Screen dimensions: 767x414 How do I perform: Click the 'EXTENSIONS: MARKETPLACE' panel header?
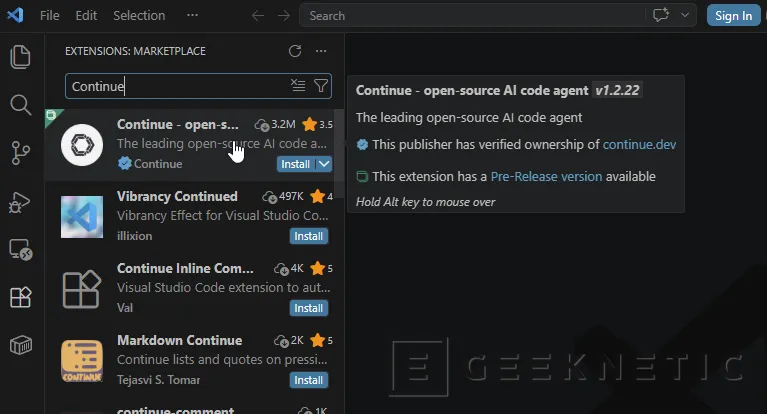coord(135,51)
